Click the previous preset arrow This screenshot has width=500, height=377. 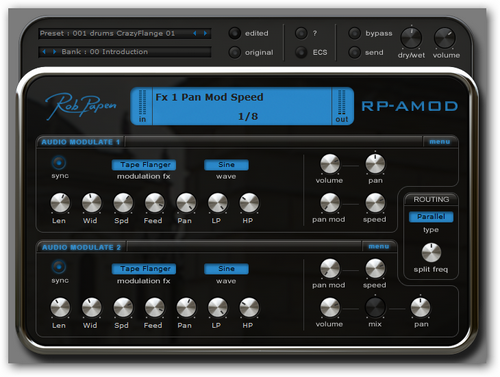tap(195, 33)
